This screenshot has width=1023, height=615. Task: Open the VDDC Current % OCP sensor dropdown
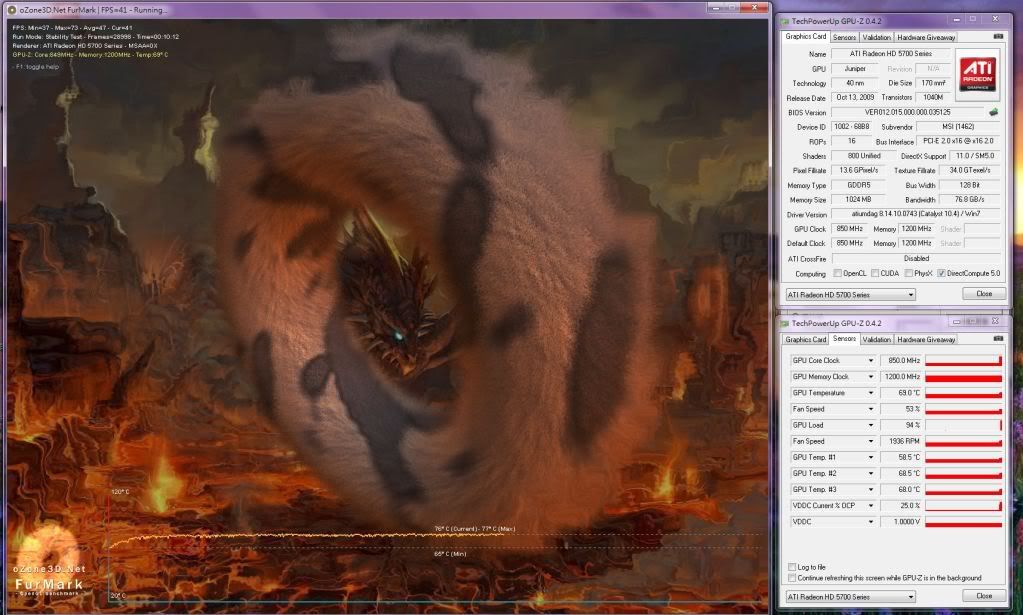point(870,505)
